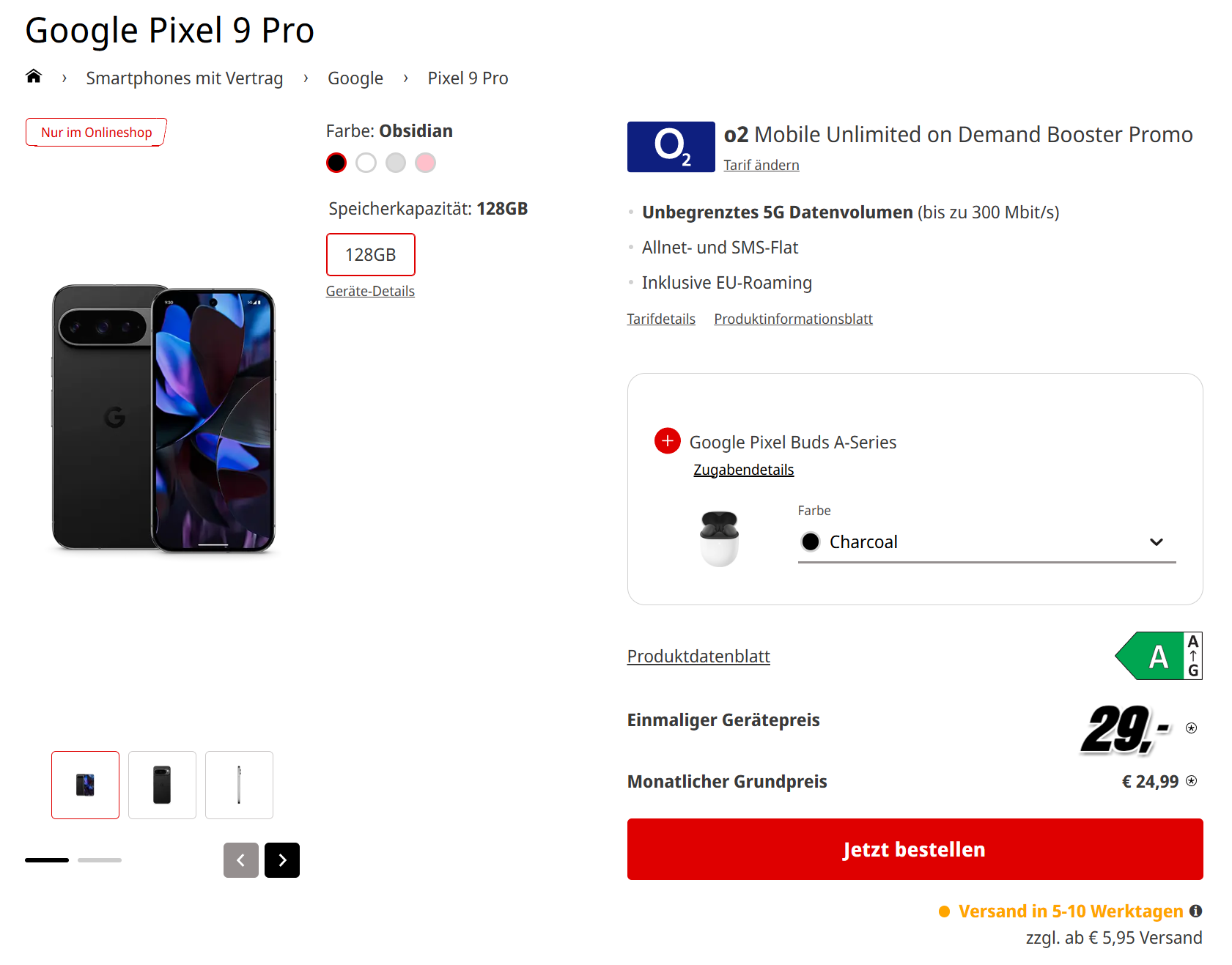Viewport: 1232px width, 965px height.
Task: Pick the pink color swatch
Action: coord(425,163)
